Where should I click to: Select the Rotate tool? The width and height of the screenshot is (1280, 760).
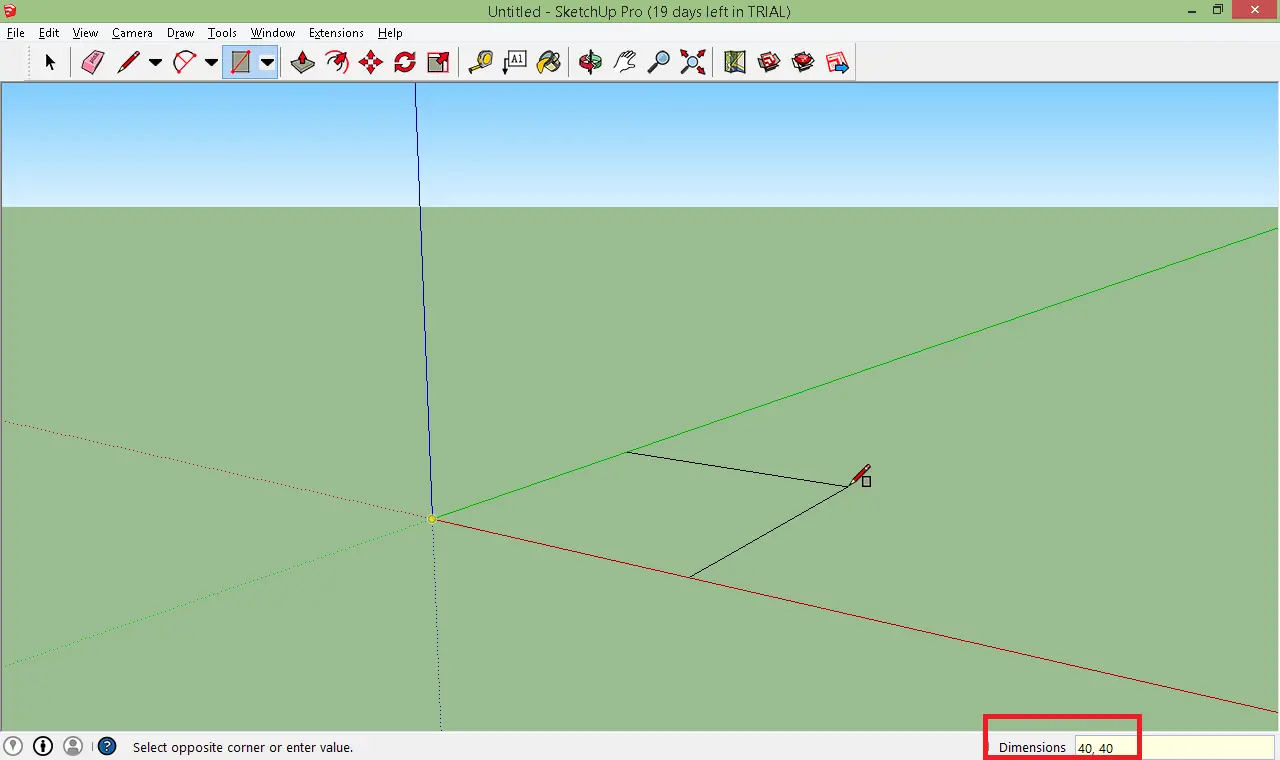pyautogui.click(x=405, y=62)
